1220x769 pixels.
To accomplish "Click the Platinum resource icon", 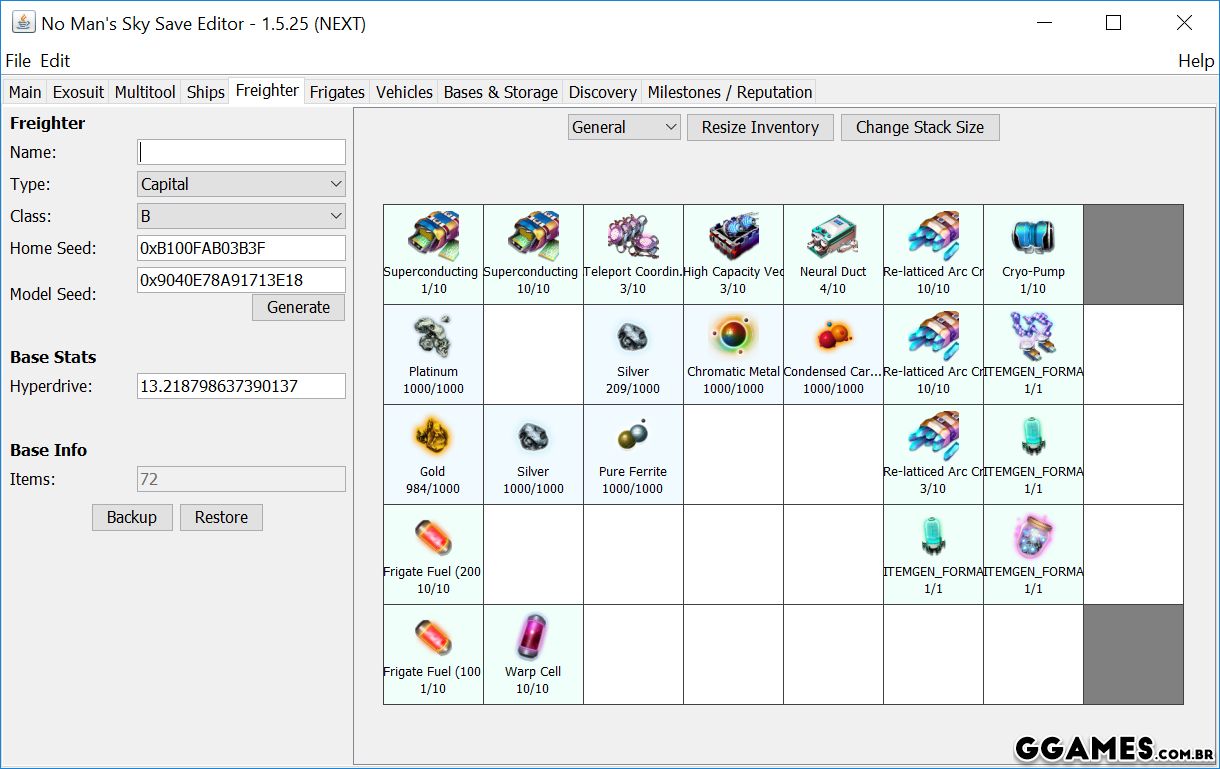I will tap(433, 337).
